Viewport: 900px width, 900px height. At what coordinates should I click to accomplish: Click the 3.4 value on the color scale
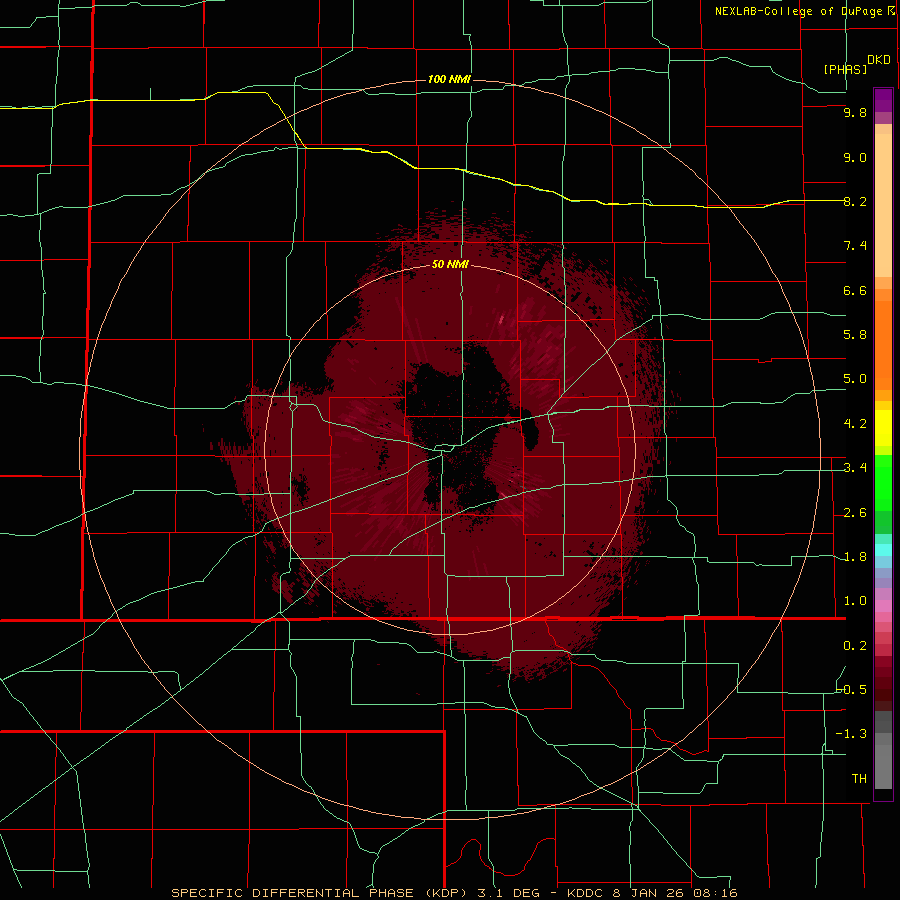click(855, 468)
